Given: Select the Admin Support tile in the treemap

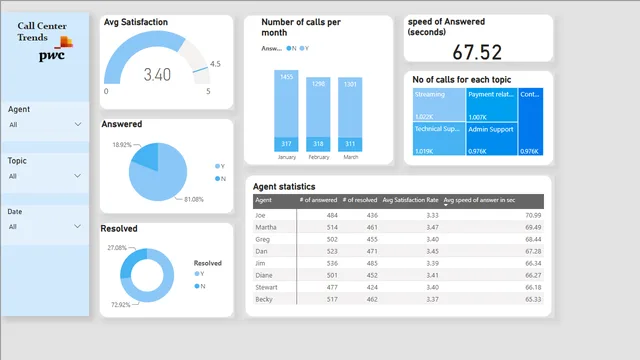Looking at the screenshot, I should point(492,139).
